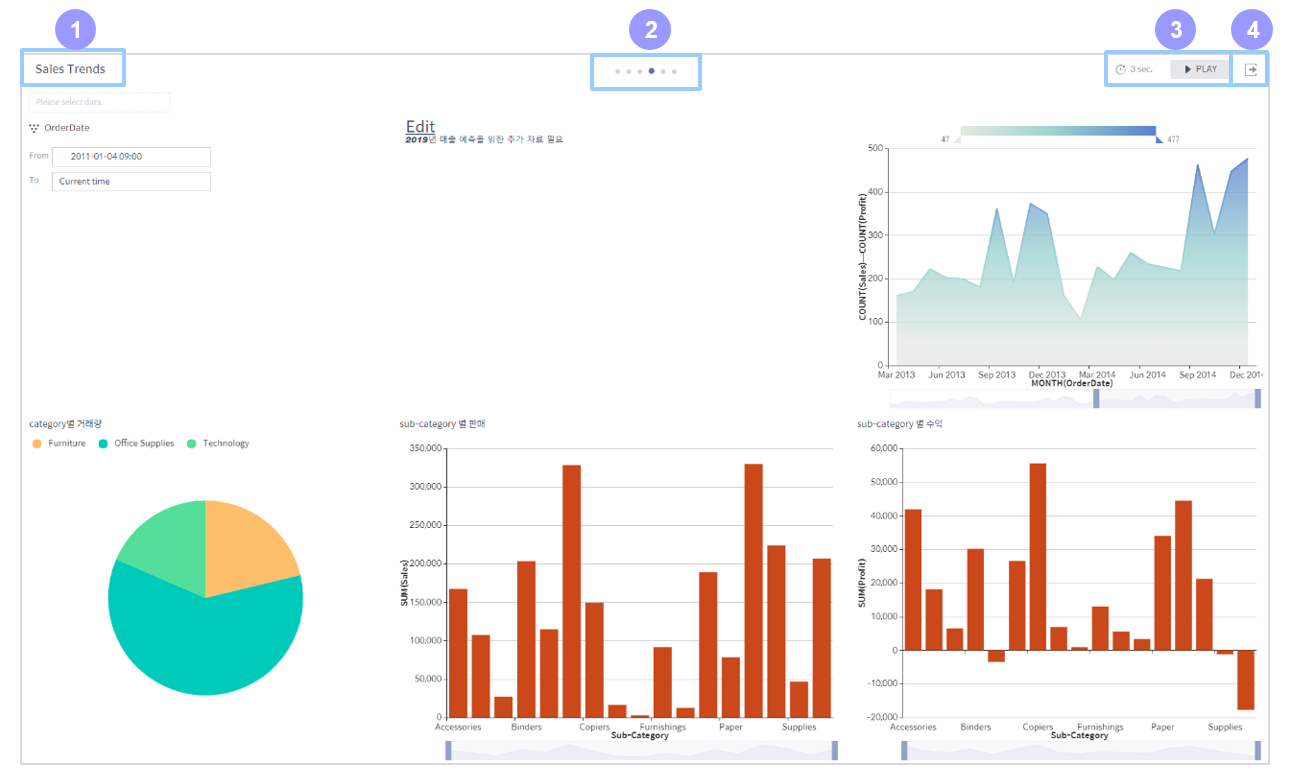
Task: Click right handle of profit chart zoom slider
Action: pos(1258,750)
